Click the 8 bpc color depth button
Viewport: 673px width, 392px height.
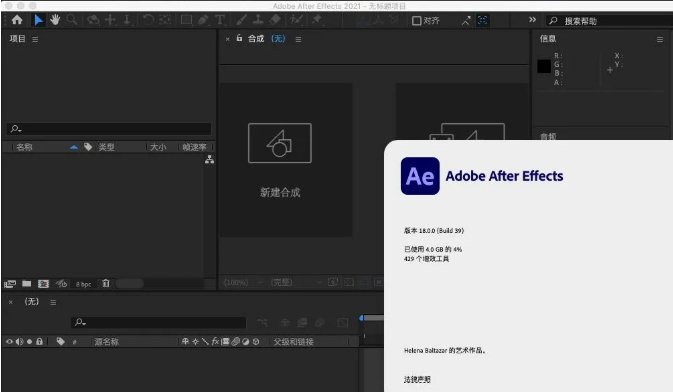[x=83, y=284]
